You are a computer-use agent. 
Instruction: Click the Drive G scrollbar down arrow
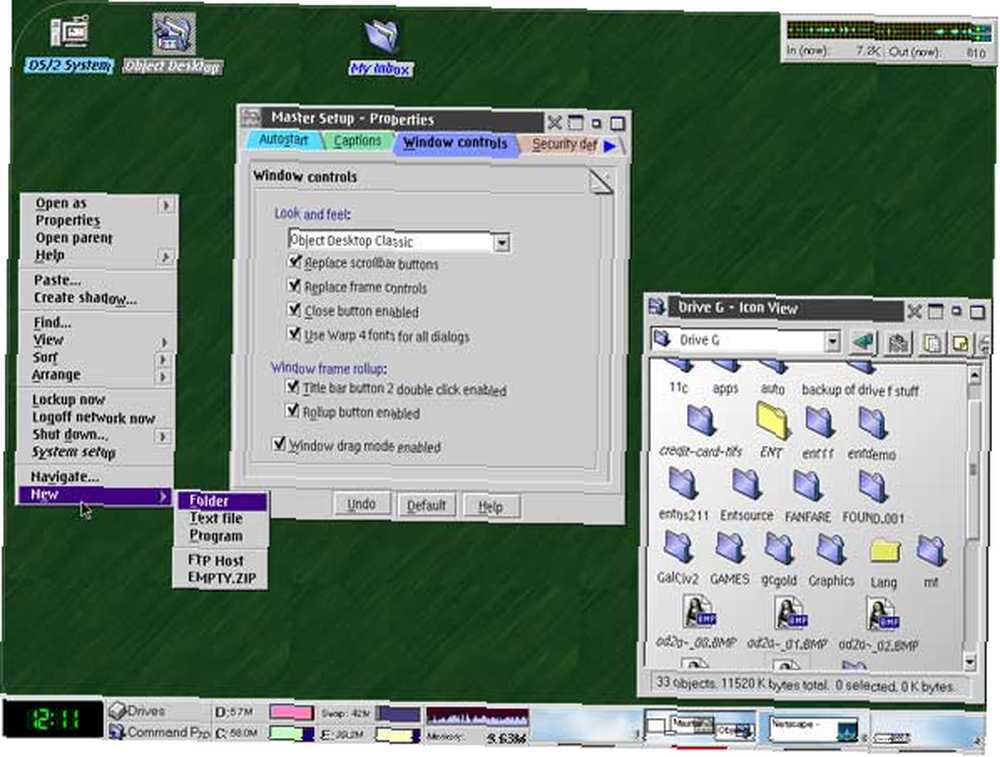[x=971, y=663]
